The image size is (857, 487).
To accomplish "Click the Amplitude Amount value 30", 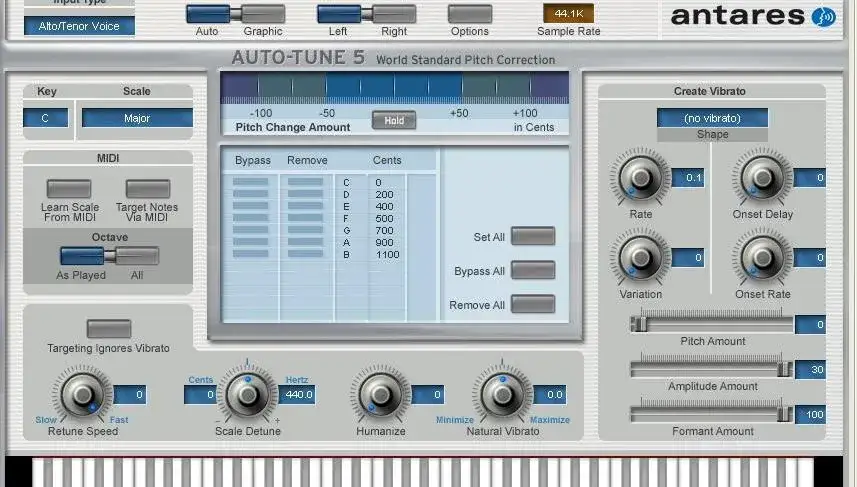I will point(811,369).
